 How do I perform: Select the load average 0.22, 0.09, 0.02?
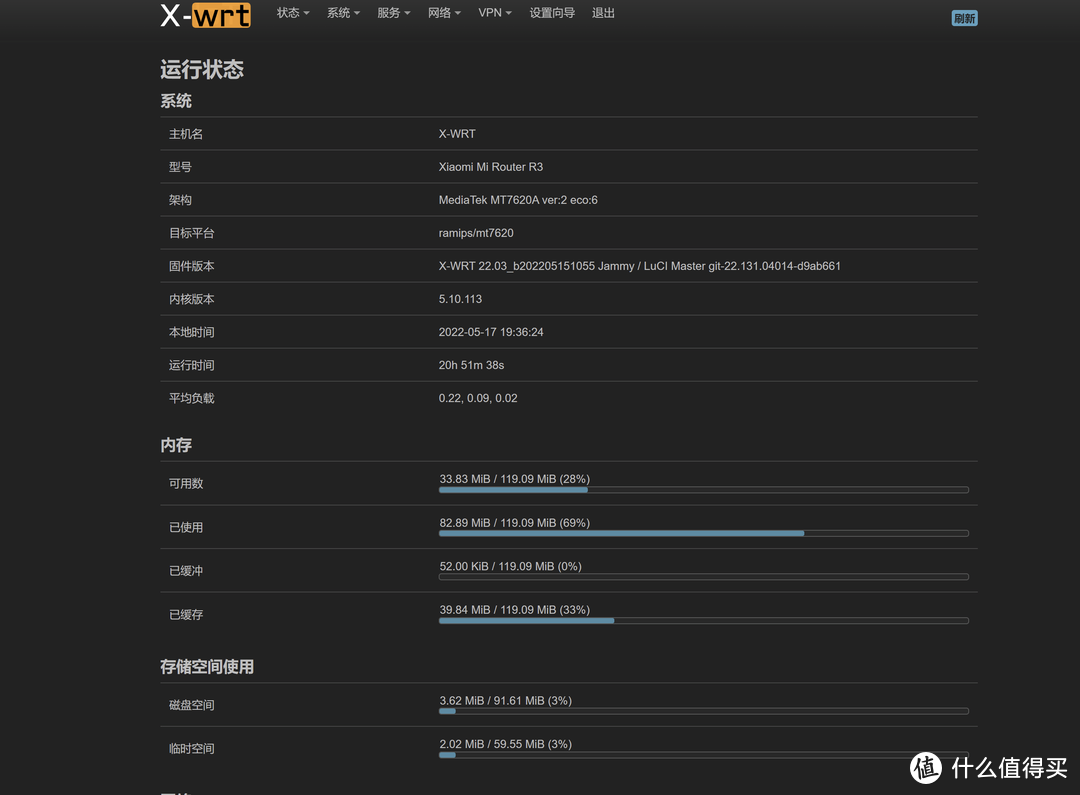[x=478, y=398]
